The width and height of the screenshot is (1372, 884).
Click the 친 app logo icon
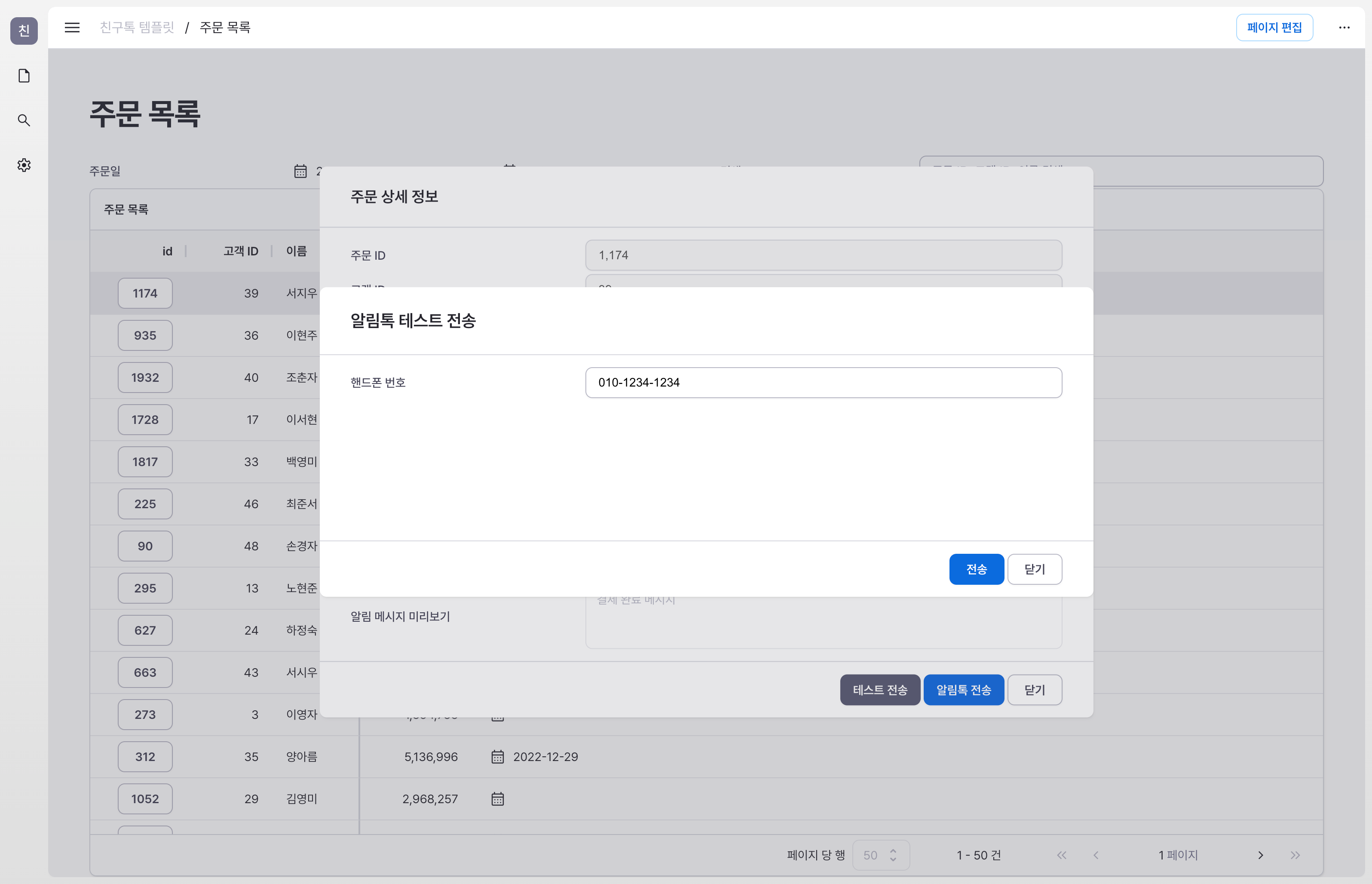tap(24, 31)
